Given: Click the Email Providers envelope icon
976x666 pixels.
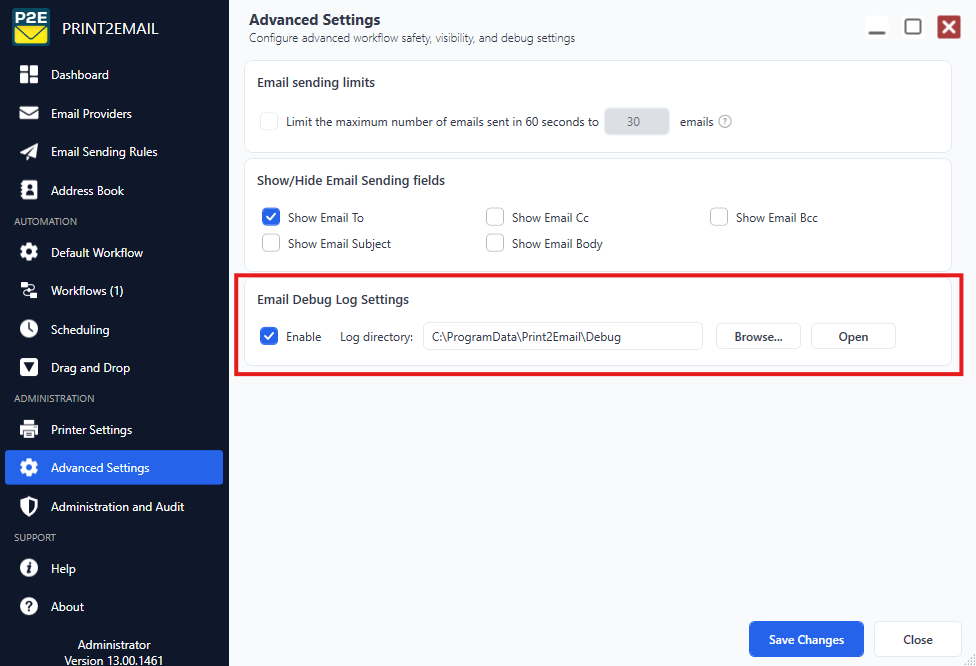Looking at the screenshot, I should [x=29, y=113].
